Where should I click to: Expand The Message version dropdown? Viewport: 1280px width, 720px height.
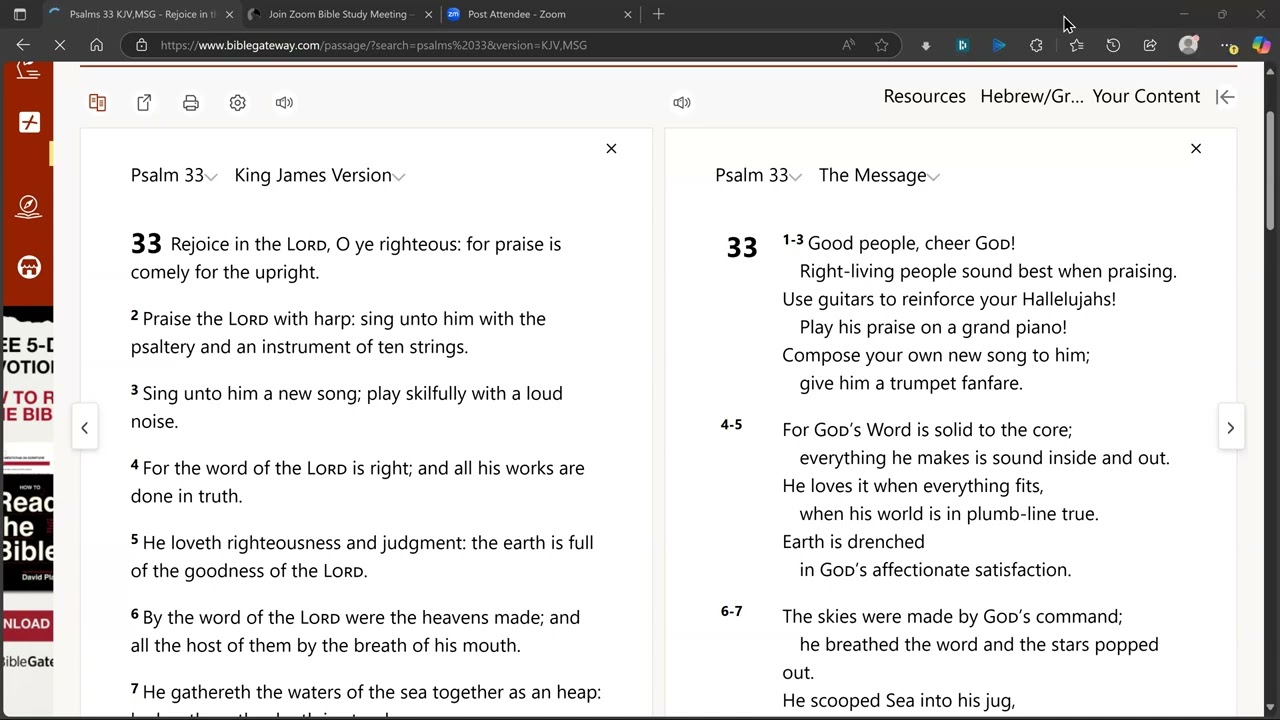pos(880,176)
